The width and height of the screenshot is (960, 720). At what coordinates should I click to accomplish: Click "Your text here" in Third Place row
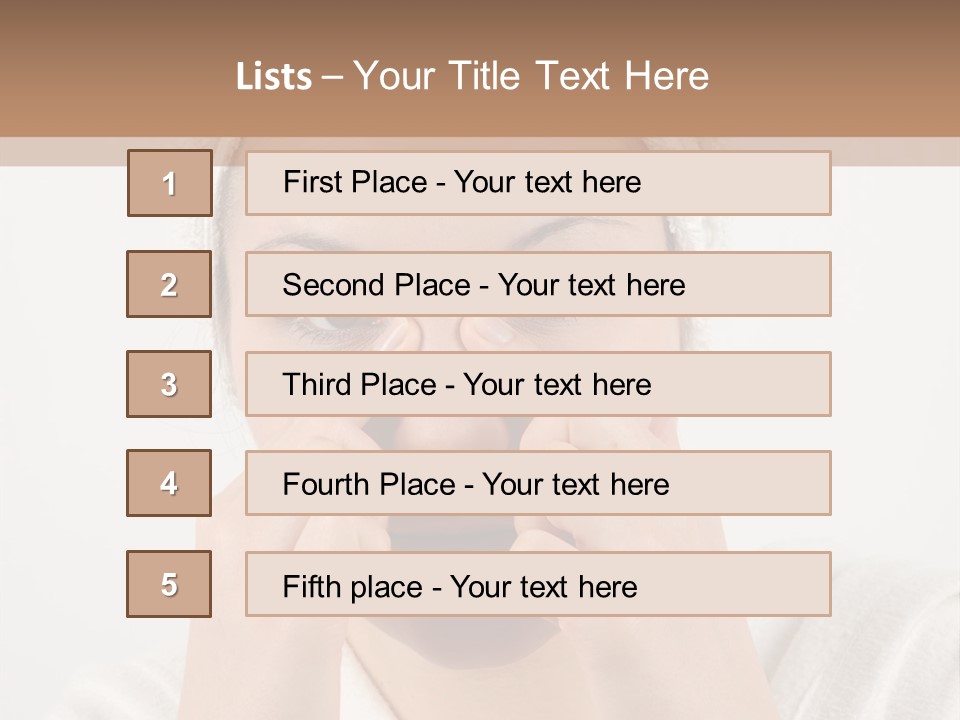click(x=557, y=385)
